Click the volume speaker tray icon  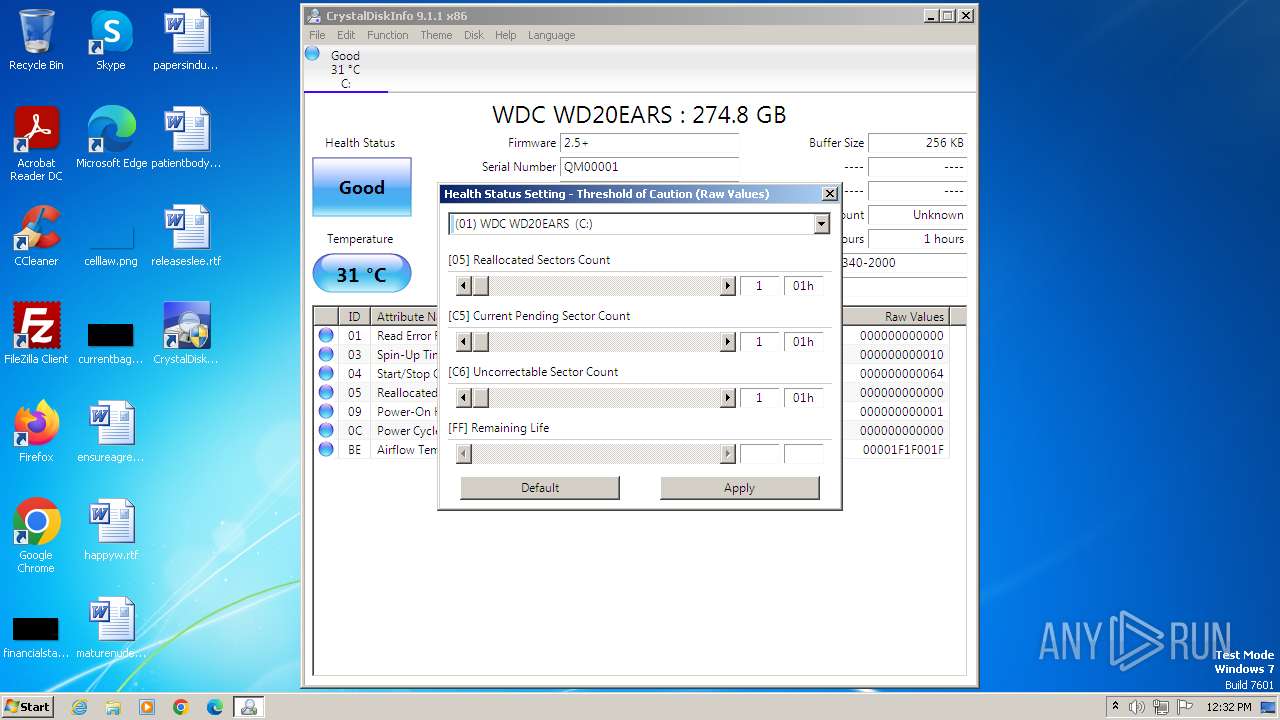1137,707
